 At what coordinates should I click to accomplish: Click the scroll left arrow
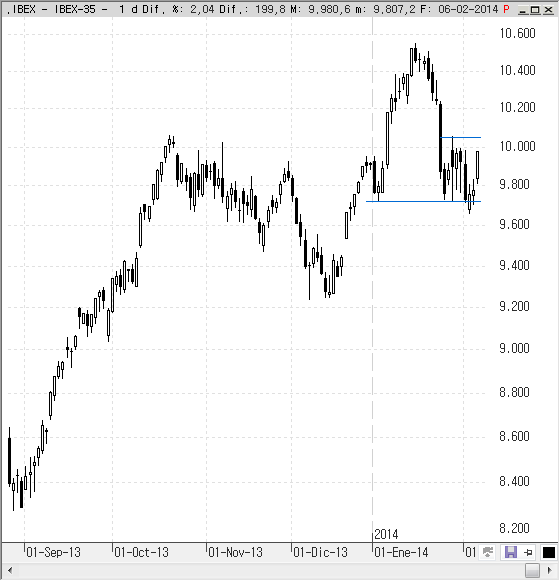pos(10,570)
